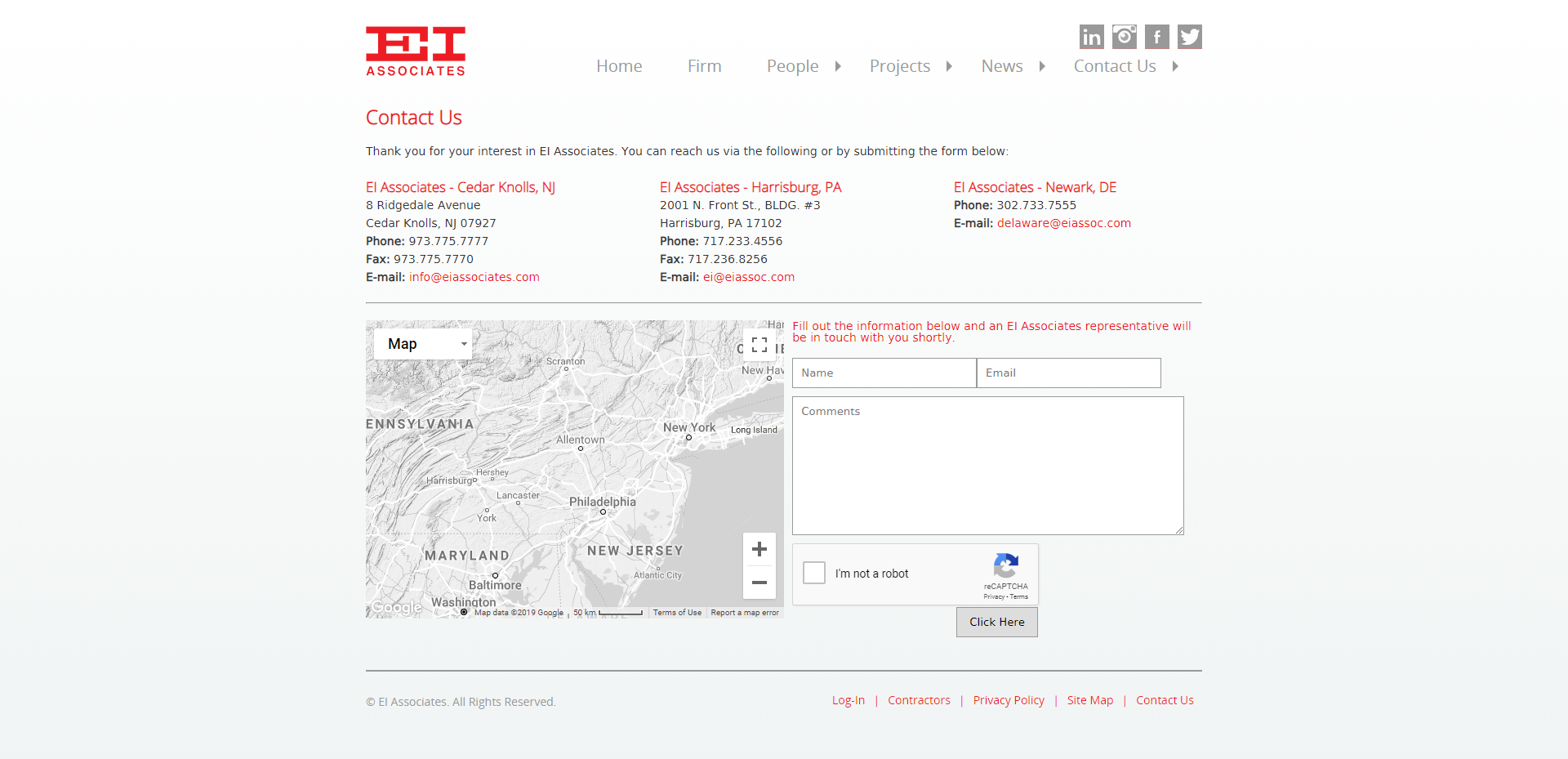Open the Map type dropdown
The height and width of the screenshot is (759, 1568).
click(x=423, y=344)
